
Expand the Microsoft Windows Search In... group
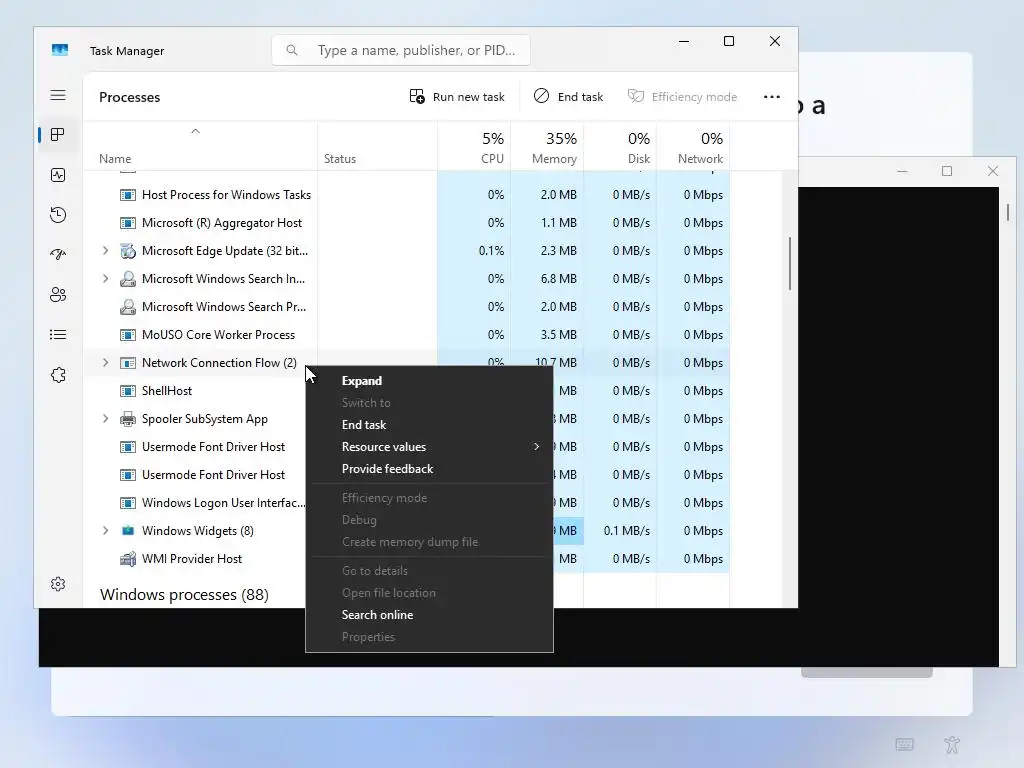[105, 279]
